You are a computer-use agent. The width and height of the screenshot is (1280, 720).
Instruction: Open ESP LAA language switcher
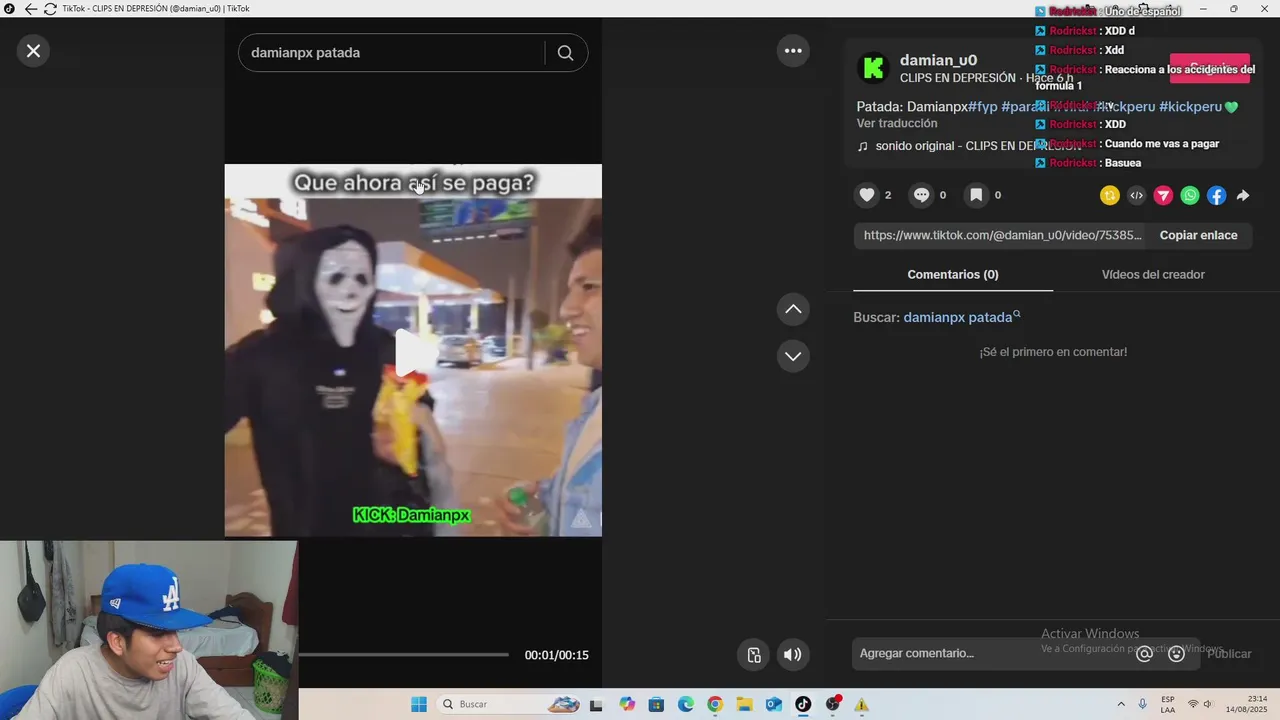1168,704
